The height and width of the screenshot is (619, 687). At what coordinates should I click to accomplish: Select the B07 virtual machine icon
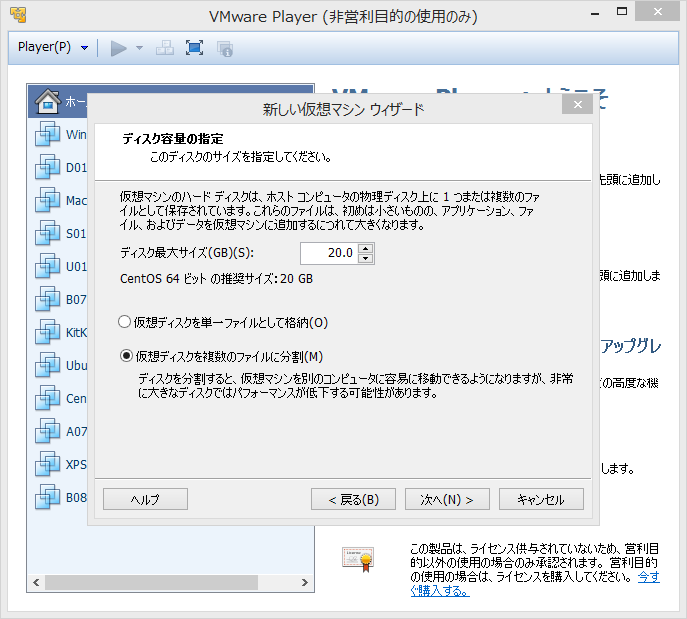coord(47,299)
